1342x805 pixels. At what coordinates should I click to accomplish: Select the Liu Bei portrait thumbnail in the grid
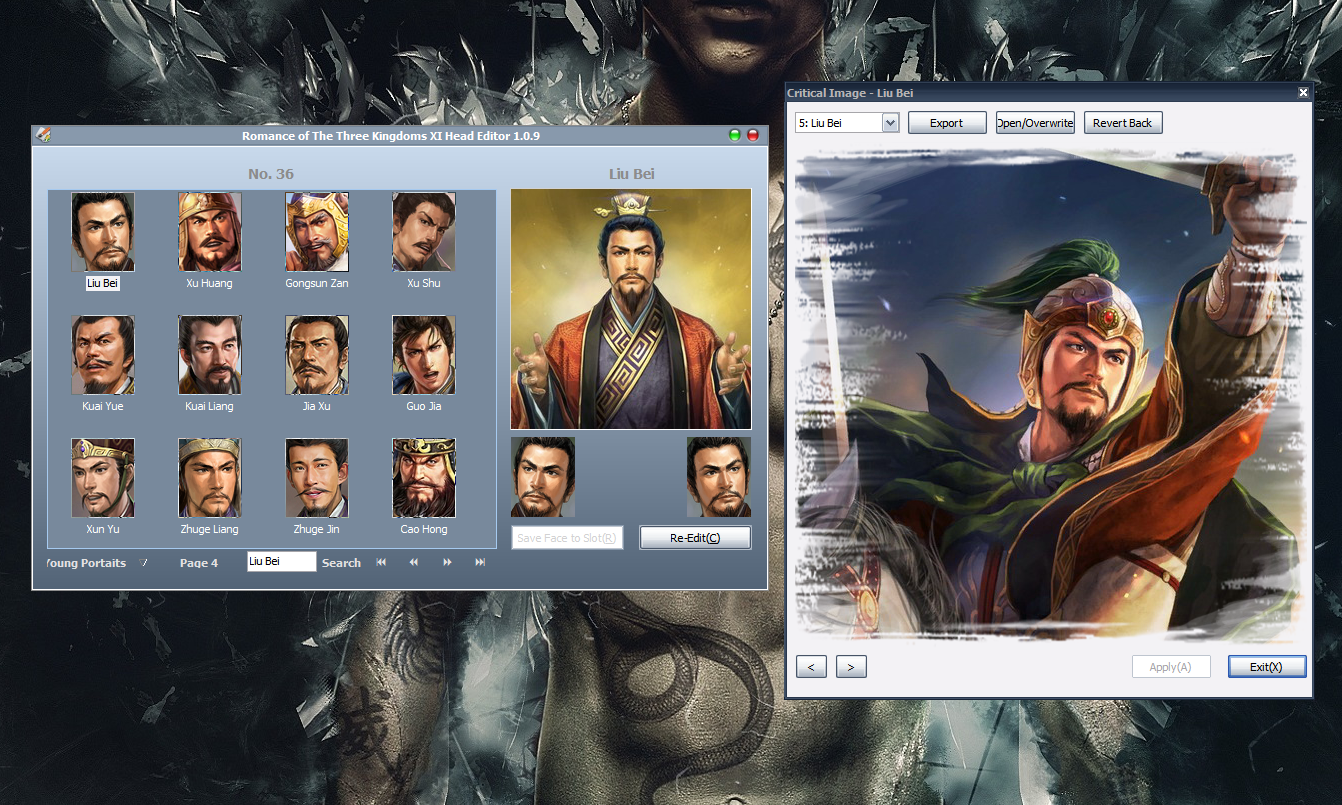tap(103, 232)
